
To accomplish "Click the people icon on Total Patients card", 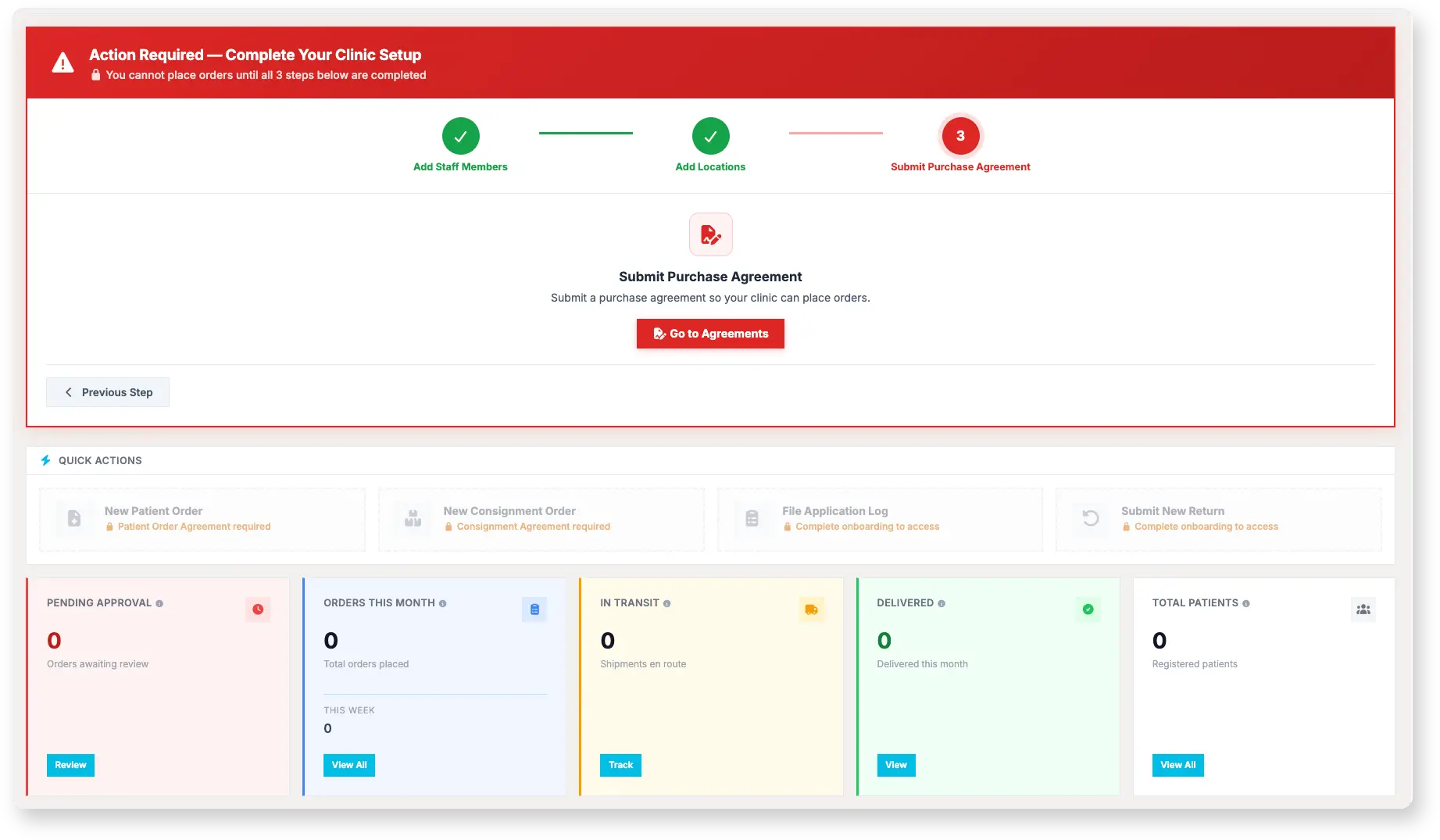I will 1363,609.
